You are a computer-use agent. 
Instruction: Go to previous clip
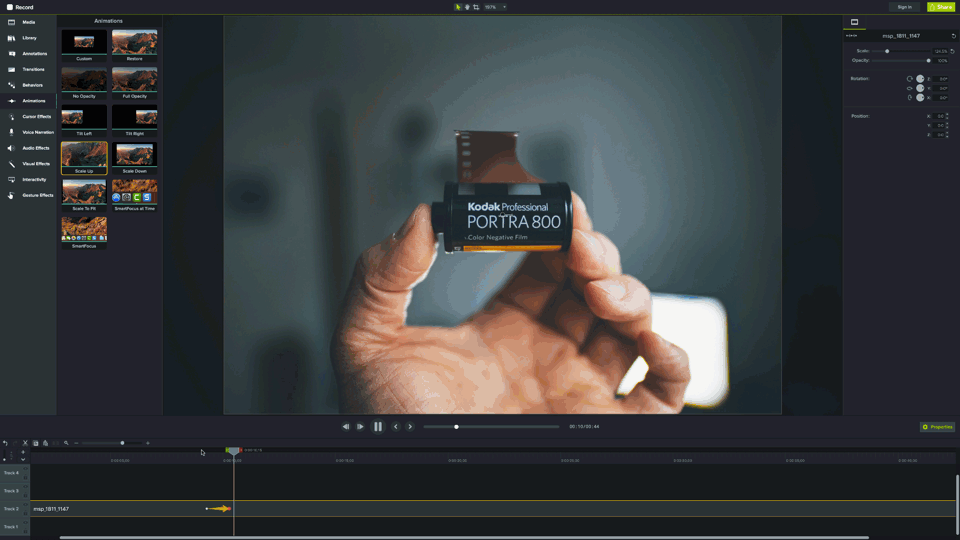(x=346, y=427)
